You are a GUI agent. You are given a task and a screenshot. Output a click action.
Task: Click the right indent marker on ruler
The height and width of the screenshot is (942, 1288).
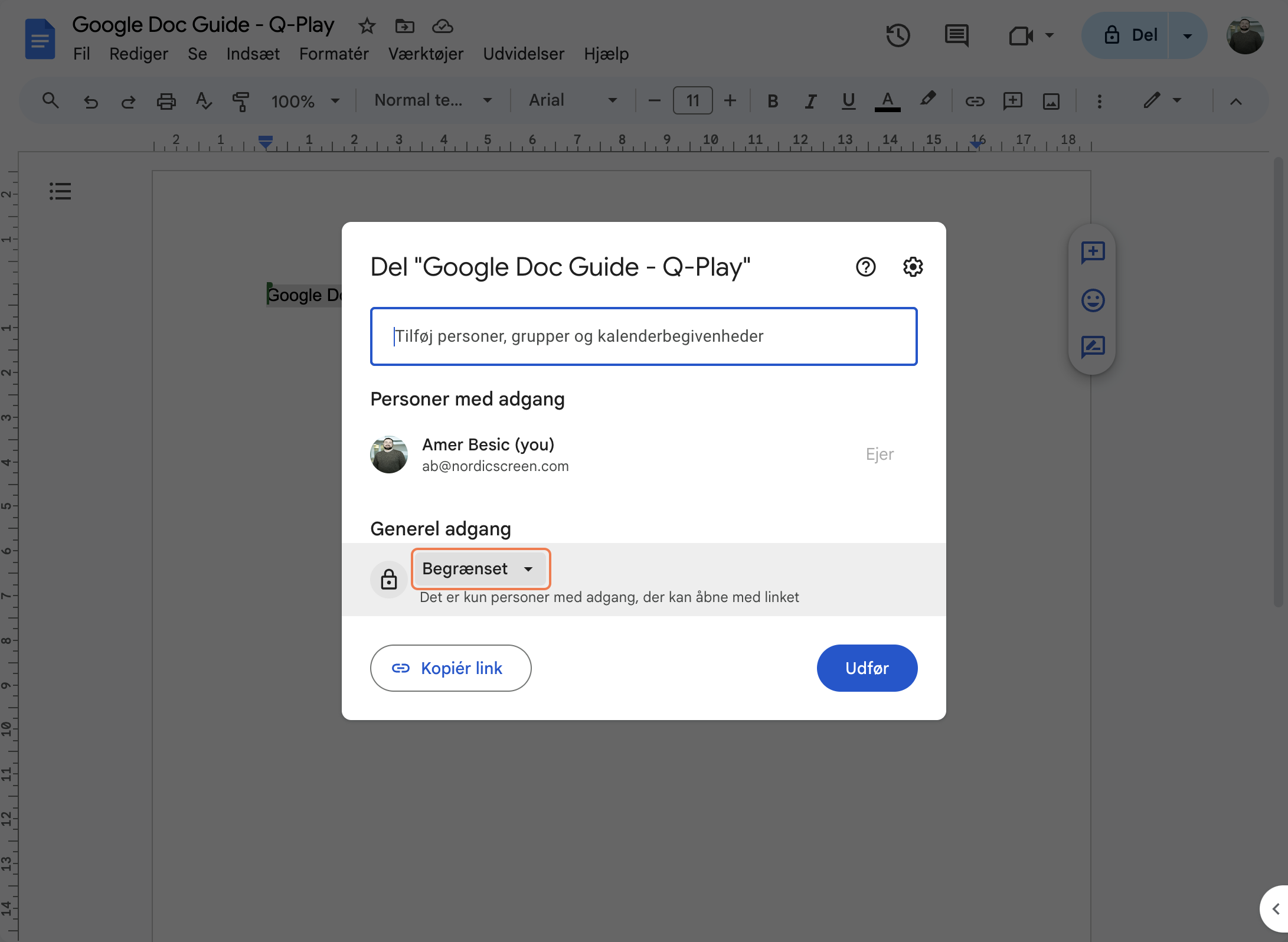pos(977,144)
